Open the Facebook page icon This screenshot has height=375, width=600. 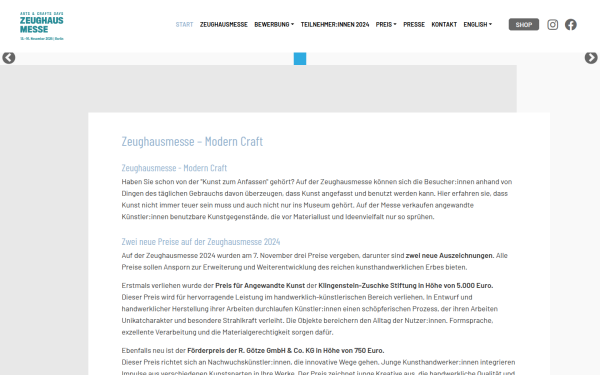click(x=571, y=24)
